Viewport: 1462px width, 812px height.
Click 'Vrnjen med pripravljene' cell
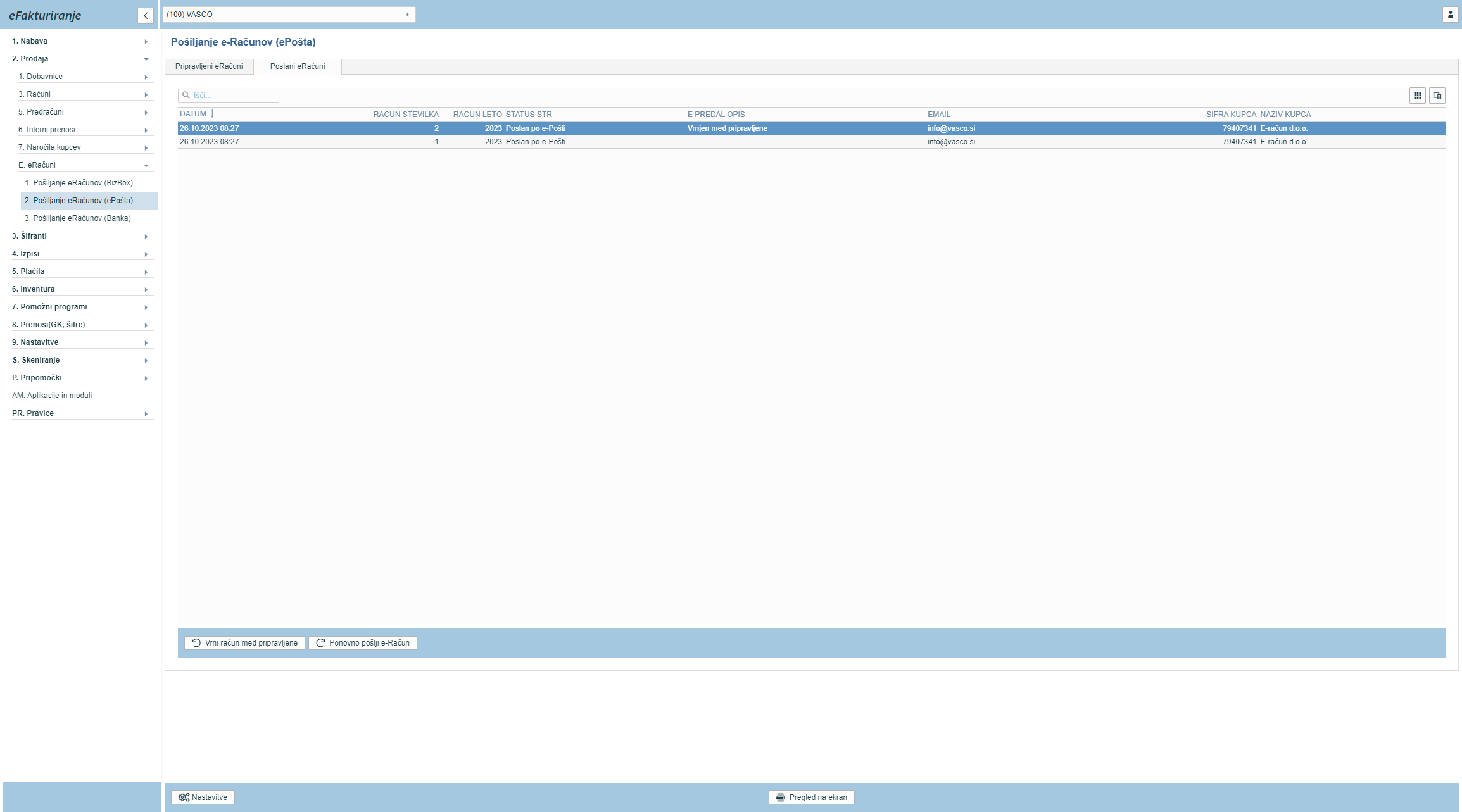pyautogui.click(x=728, y=128)
